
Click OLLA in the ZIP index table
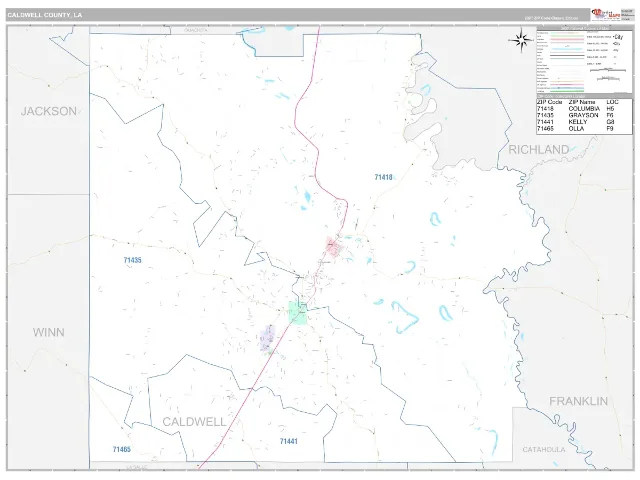pyautogui.click(x=576, y=129)
